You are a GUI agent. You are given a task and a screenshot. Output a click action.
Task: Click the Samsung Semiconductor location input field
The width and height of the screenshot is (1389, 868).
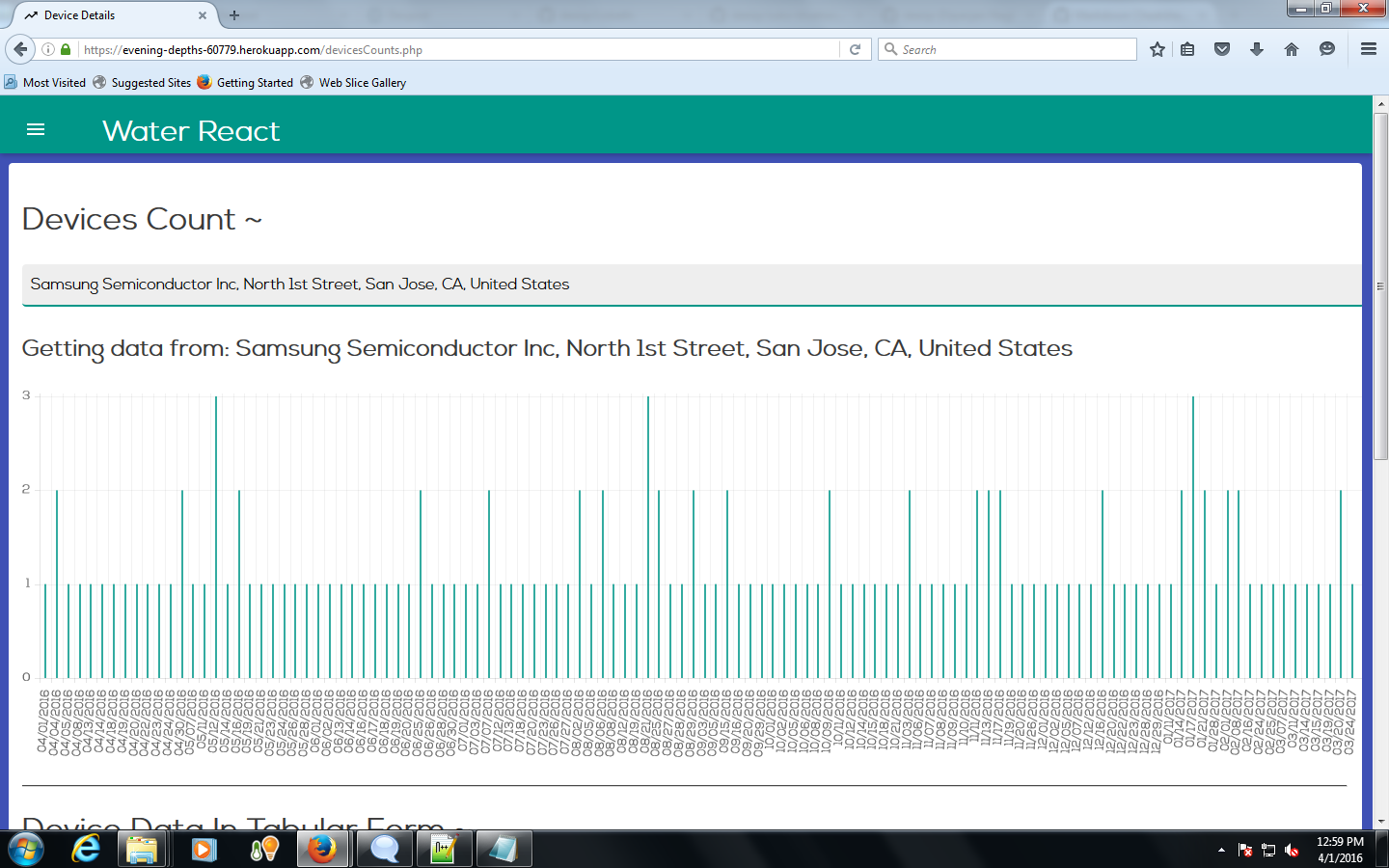pyautogui.click(x=692, y=285)
